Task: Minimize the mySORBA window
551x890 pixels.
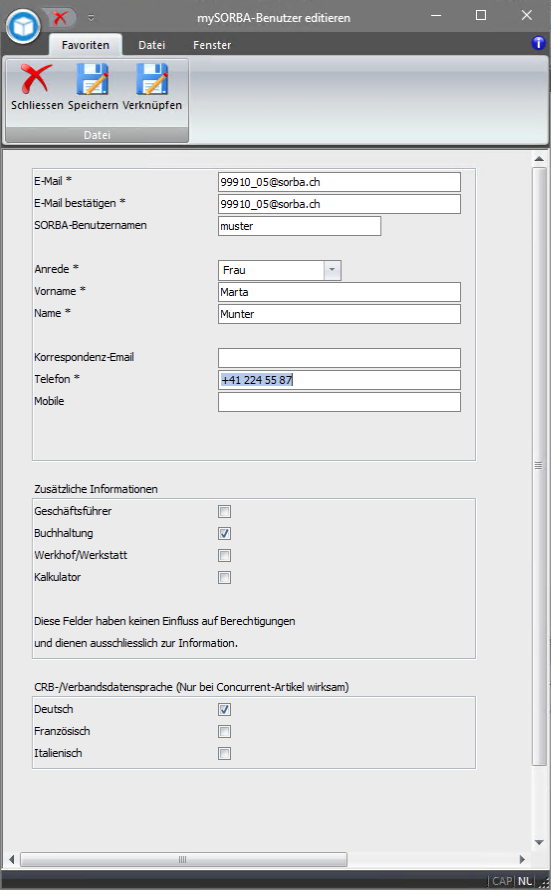Action: click(x=436, y=15)
